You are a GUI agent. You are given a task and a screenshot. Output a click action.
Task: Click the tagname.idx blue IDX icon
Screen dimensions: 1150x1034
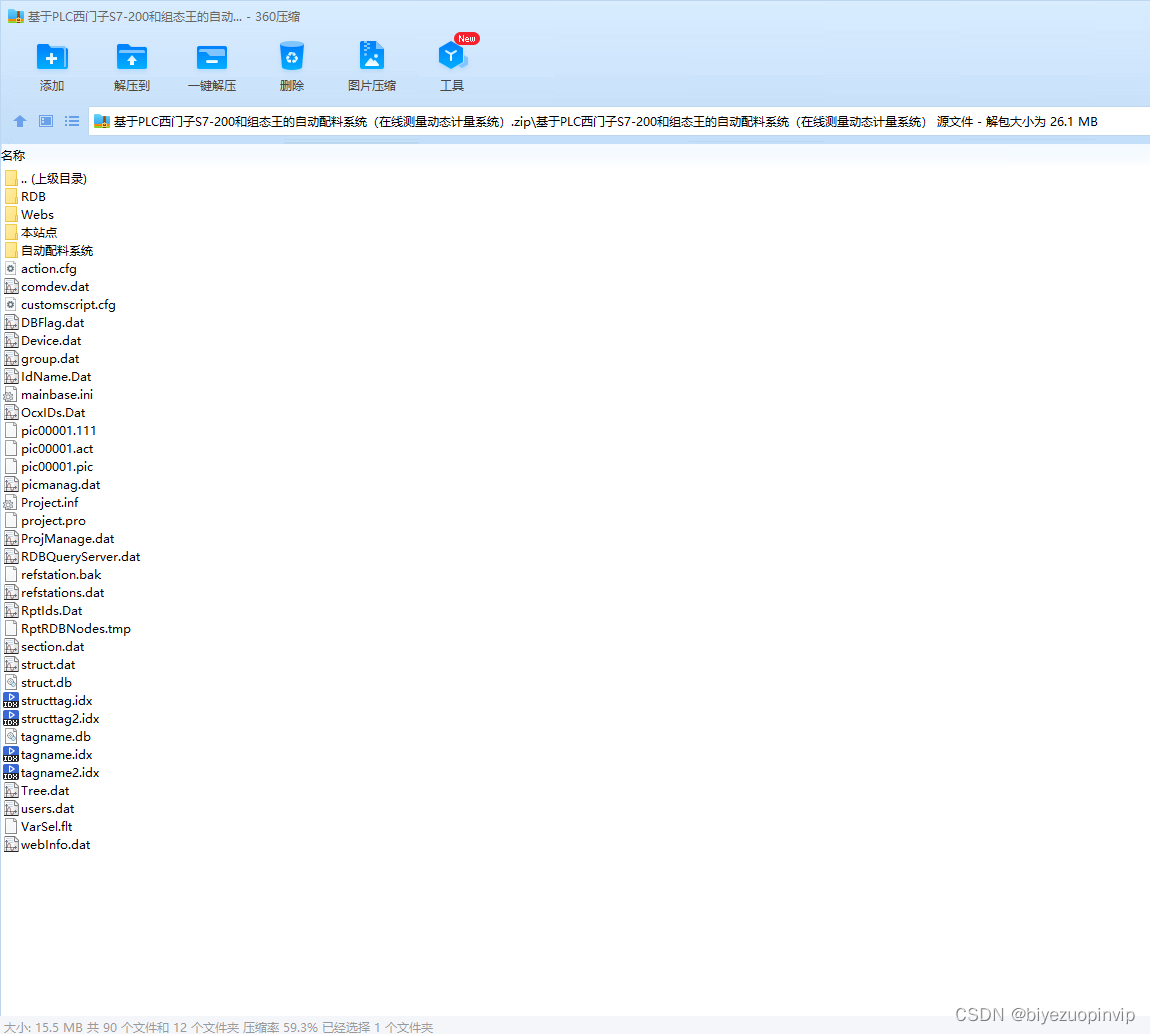point(10,755)
